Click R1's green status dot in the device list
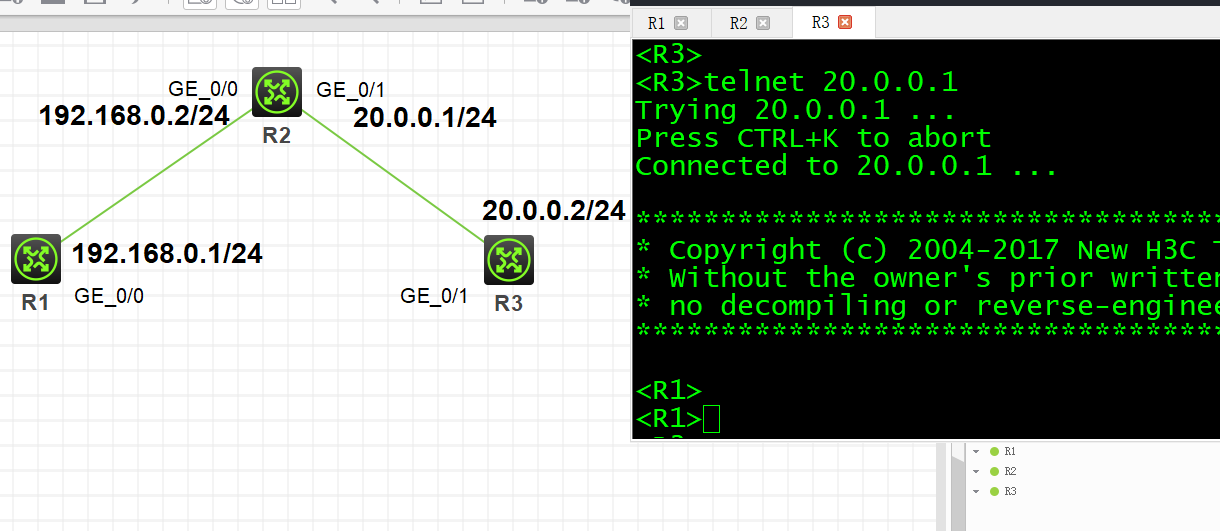The width and height of the screenshot is (1220, 531). [x=994, y=452]
